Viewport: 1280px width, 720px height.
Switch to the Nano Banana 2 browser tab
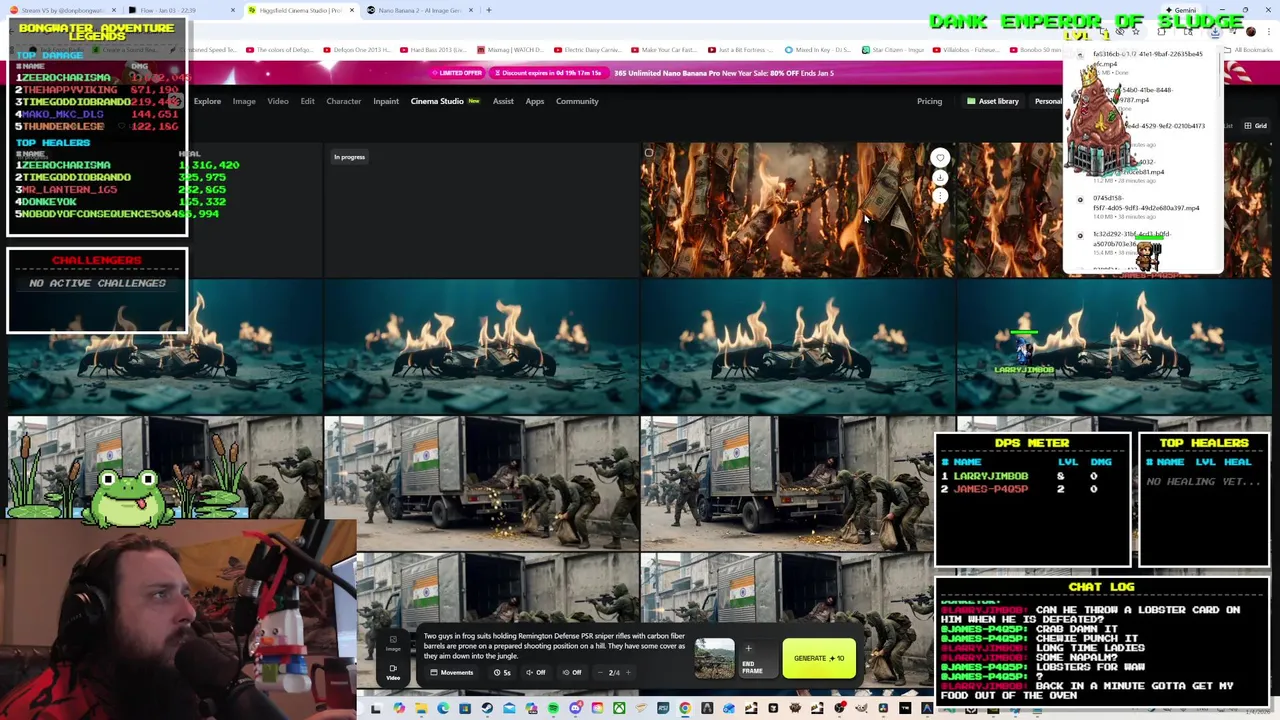[x=418, y=10]
